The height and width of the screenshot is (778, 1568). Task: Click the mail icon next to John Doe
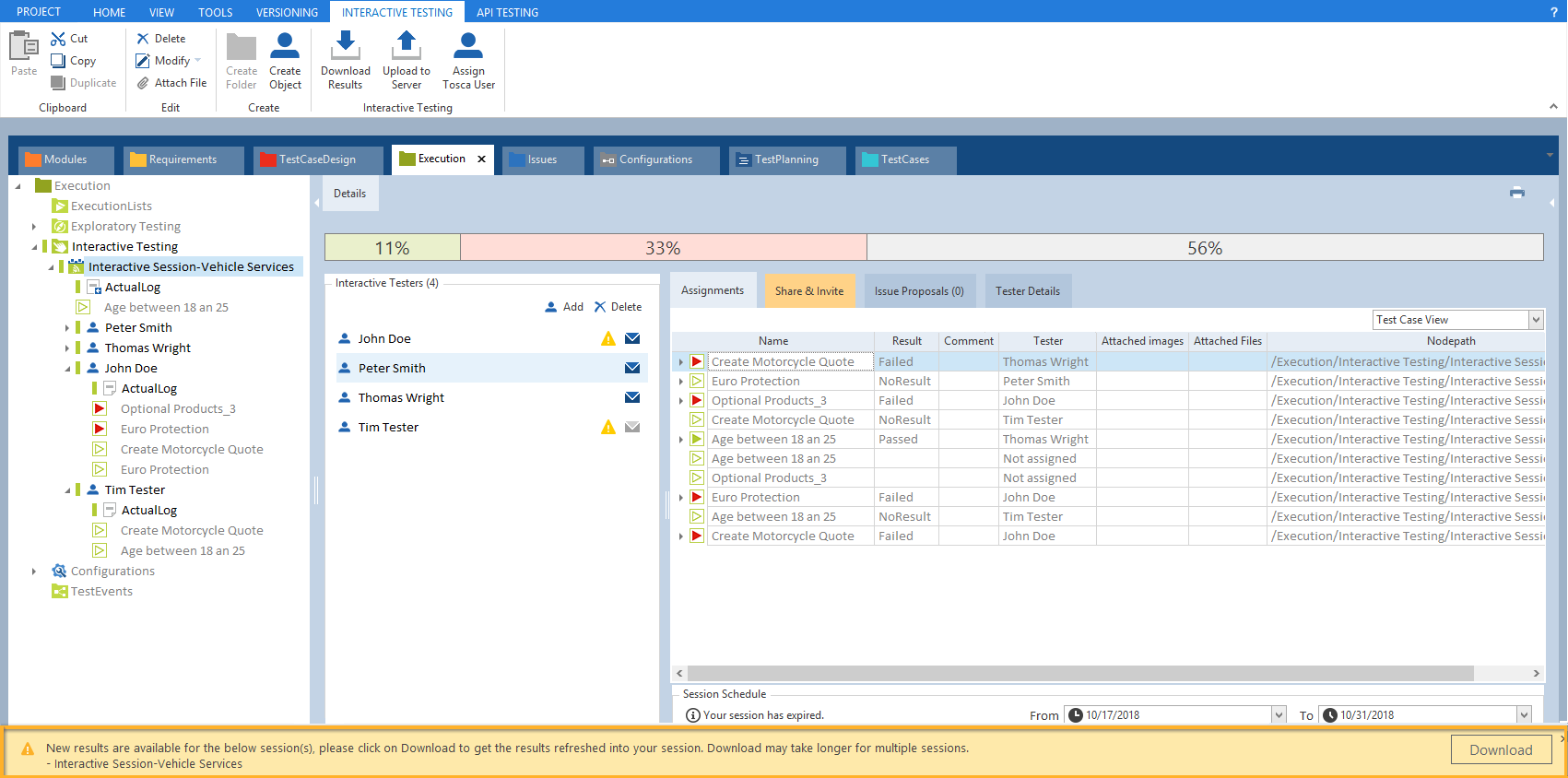632,338
